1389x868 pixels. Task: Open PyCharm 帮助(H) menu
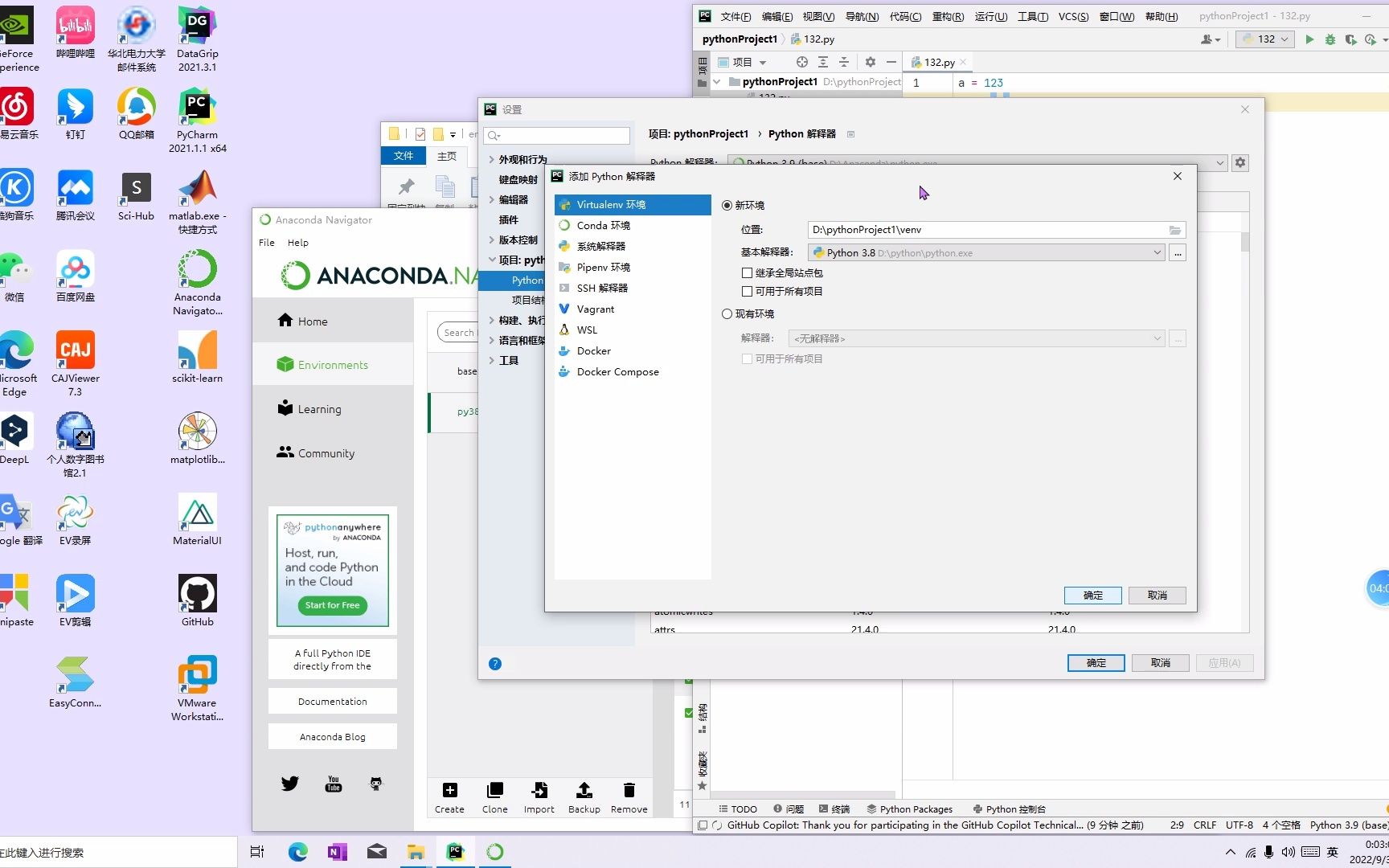pos(1162,16)
